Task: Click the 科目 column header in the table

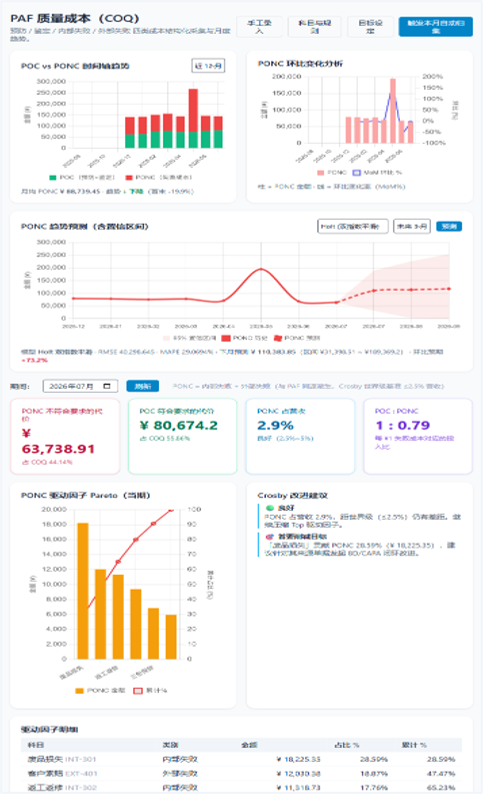Action: [35, 745]
